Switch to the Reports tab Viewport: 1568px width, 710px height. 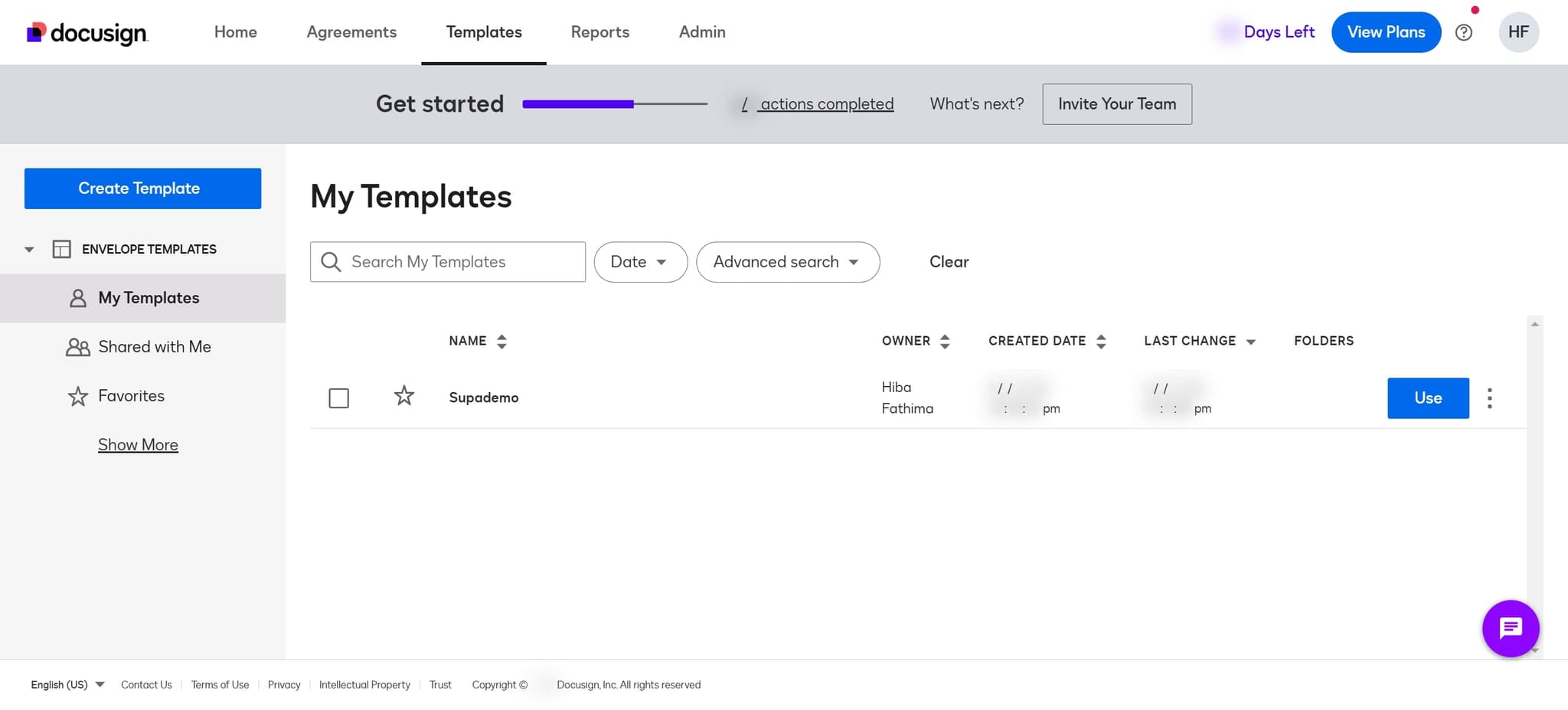(x=599, y=32)
